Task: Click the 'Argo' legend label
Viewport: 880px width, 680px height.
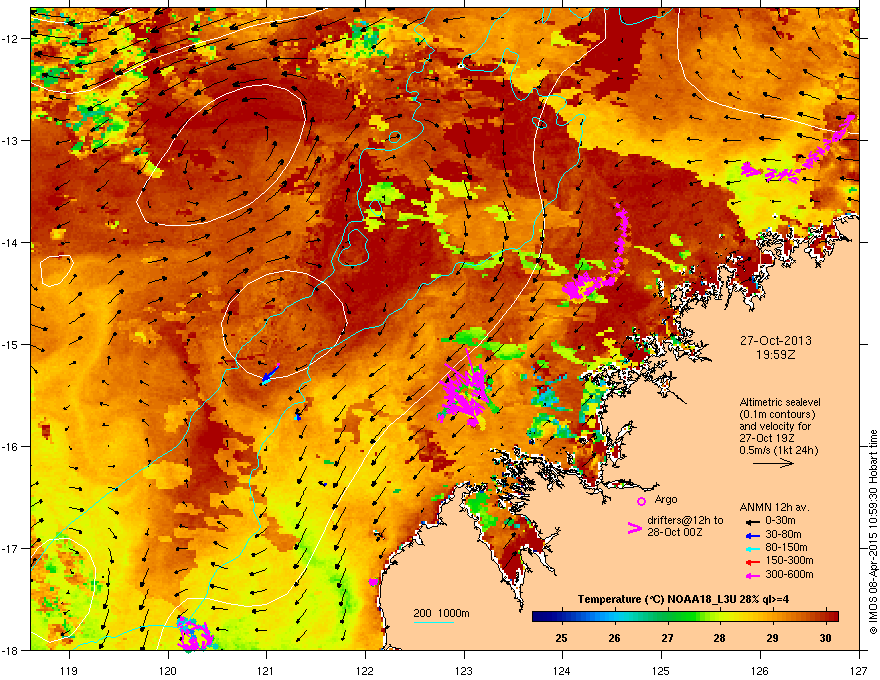Action: click(x=666, y=499)
